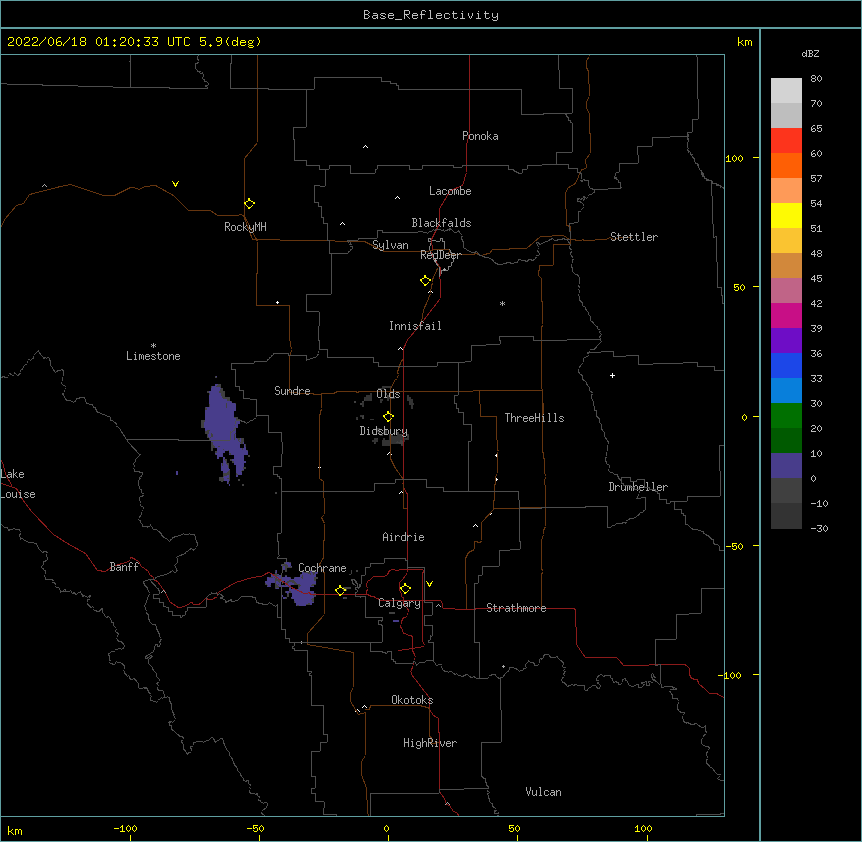Click the asterisk marker above Limestone label
862x842 pixels.
[153, 345]
